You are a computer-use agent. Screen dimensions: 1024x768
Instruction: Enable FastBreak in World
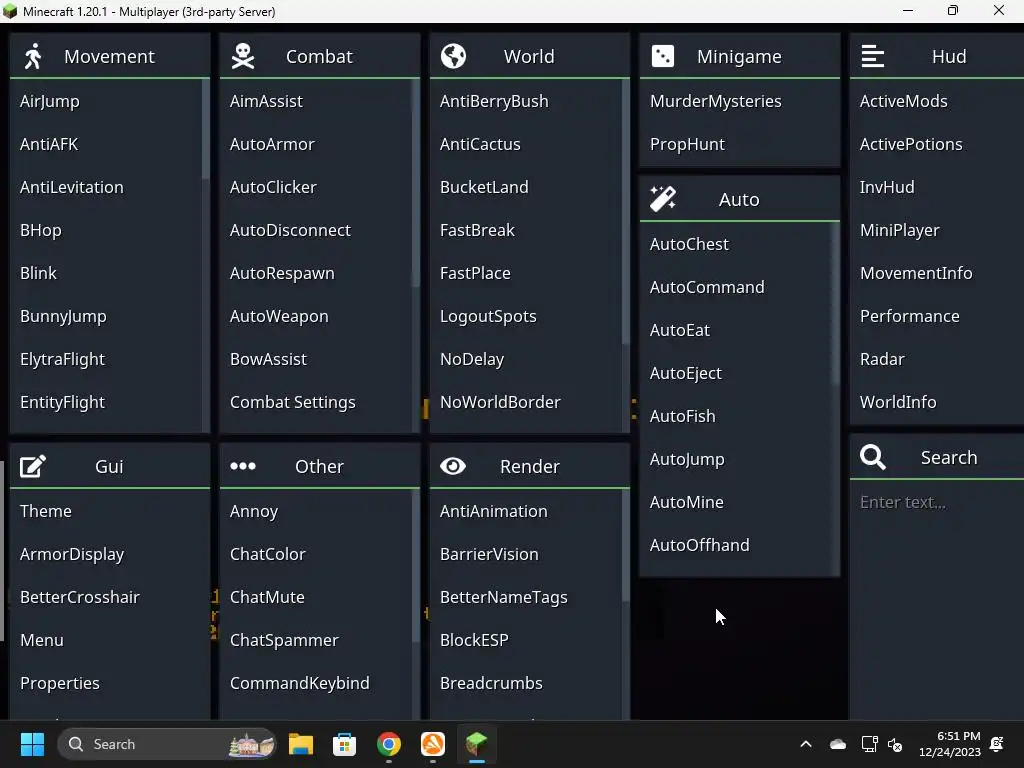(526, 231)
